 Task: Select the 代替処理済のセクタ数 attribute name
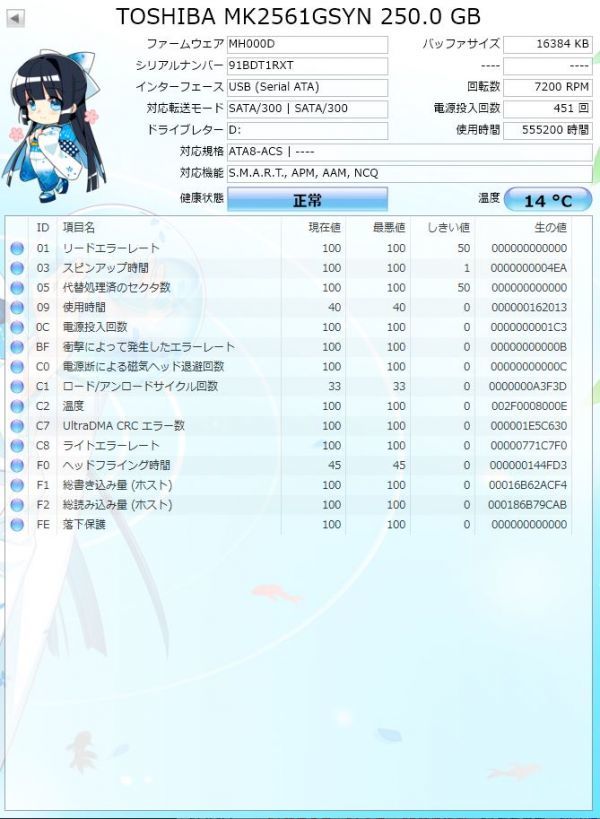[116, 288]
